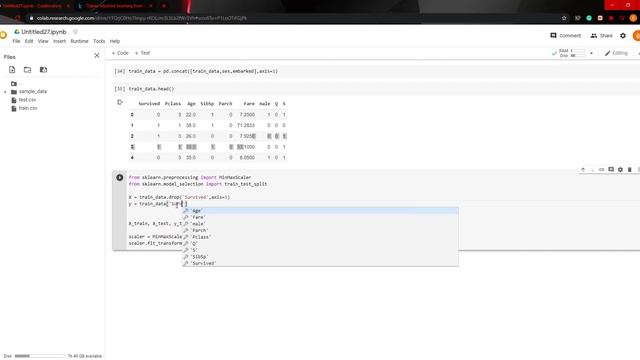Mount Drive icon in Files panel

[43, 70]
